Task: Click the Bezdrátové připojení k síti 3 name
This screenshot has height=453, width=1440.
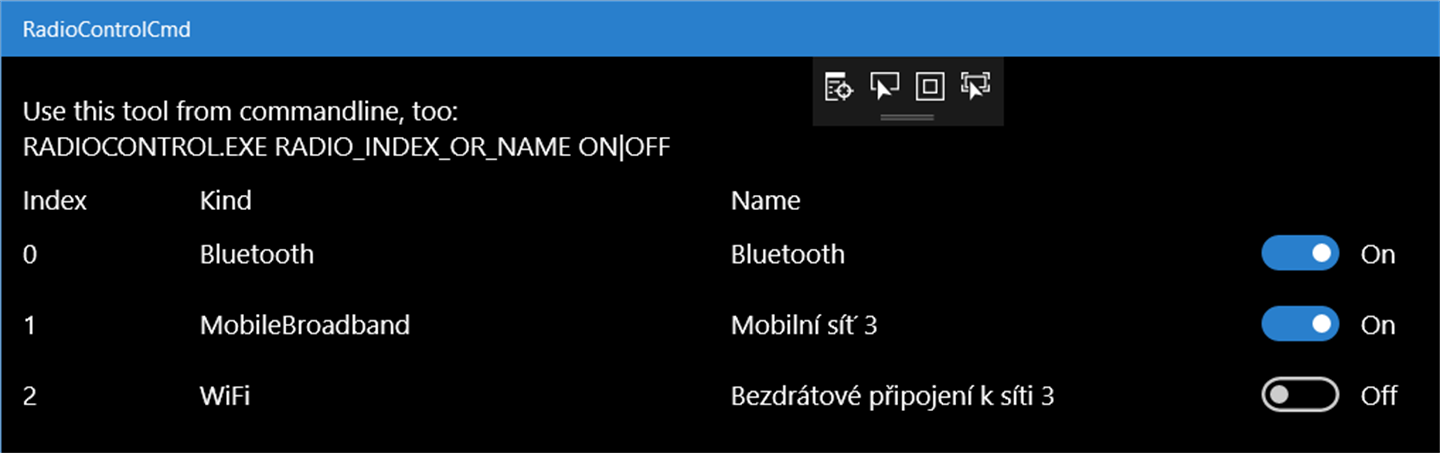Action: 892,396
